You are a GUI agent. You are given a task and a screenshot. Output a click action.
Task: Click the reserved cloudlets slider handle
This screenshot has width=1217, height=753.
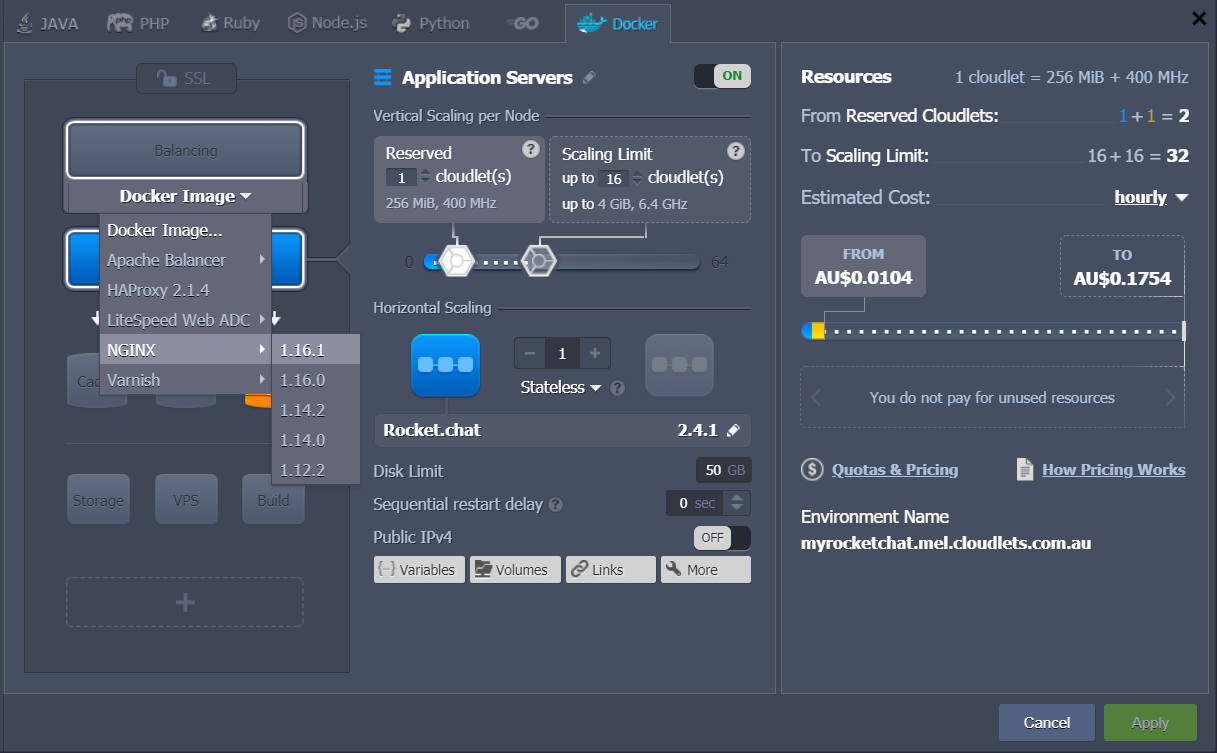pyautogui.click(x=456, y=262)
